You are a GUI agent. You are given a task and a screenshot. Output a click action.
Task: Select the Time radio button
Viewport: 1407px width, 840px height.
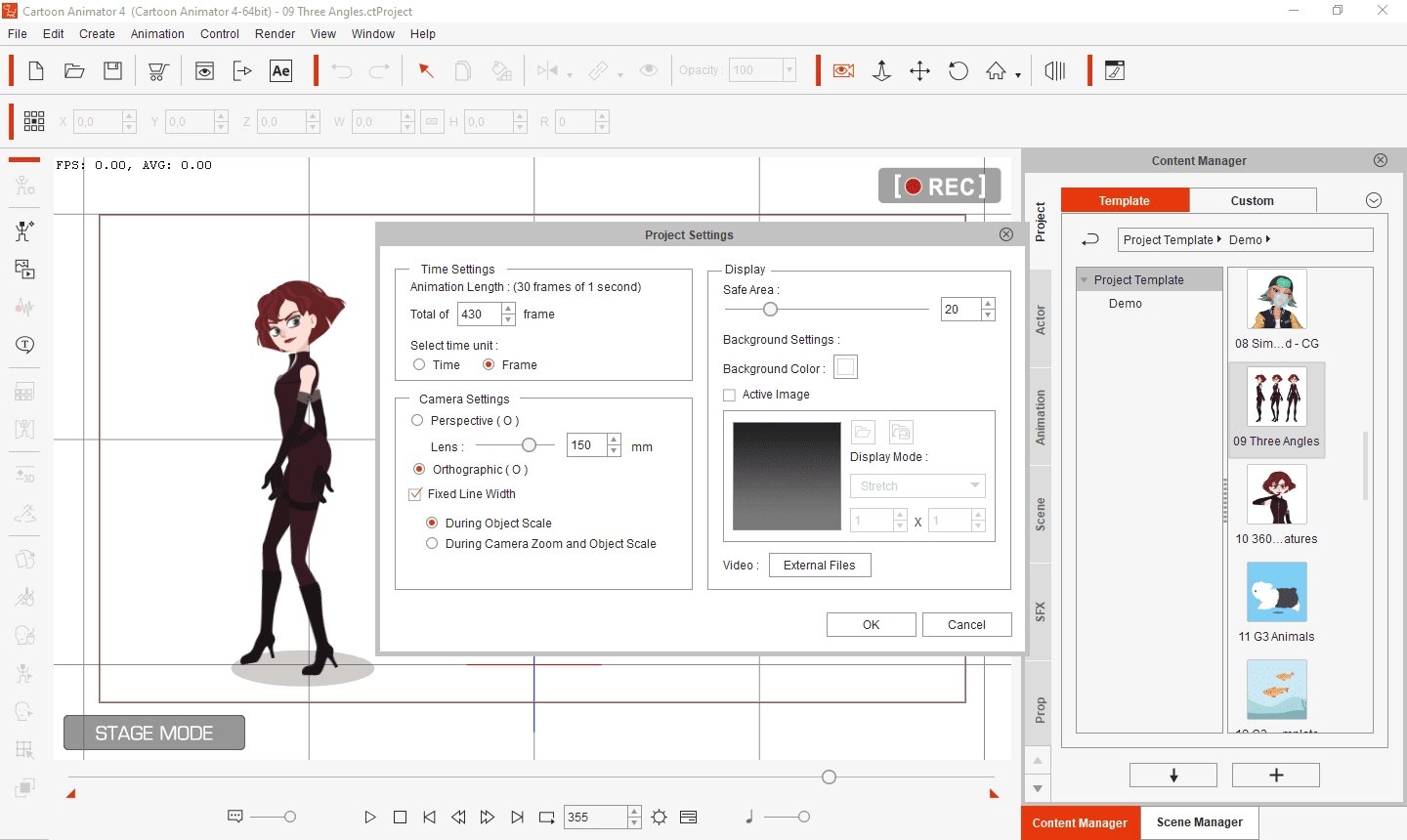[x=419, y=365]
